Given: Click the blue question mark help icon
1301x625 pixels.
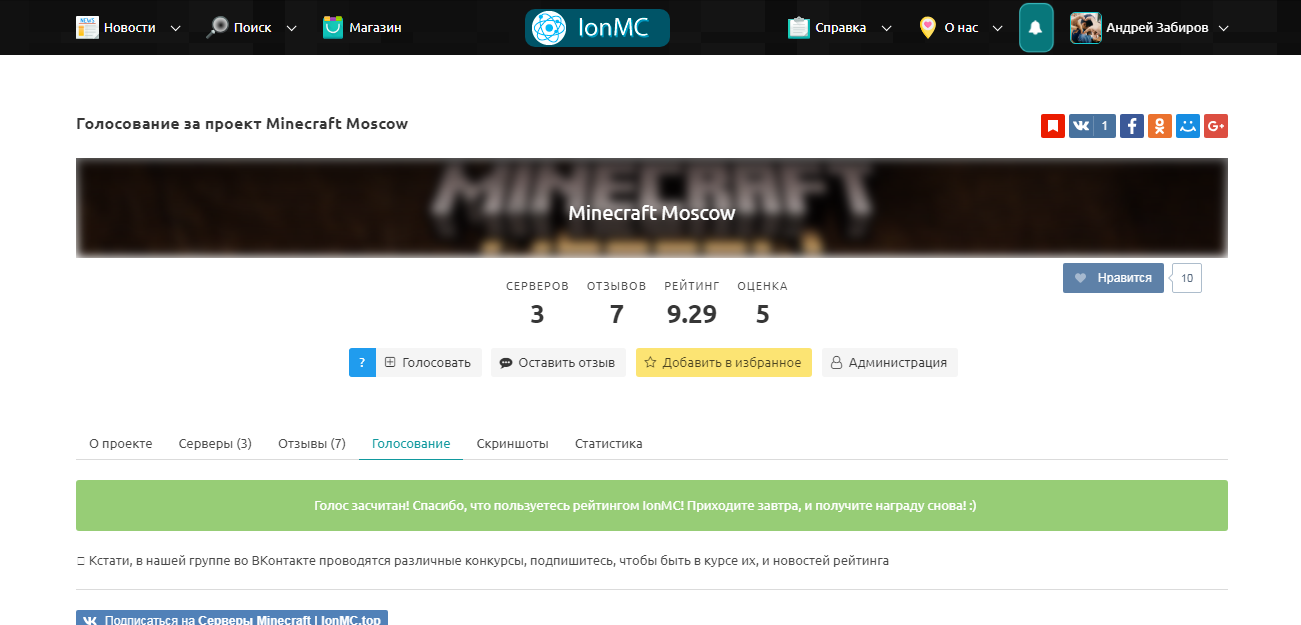Looking at the screenshot, I should (x=362, y=363).
